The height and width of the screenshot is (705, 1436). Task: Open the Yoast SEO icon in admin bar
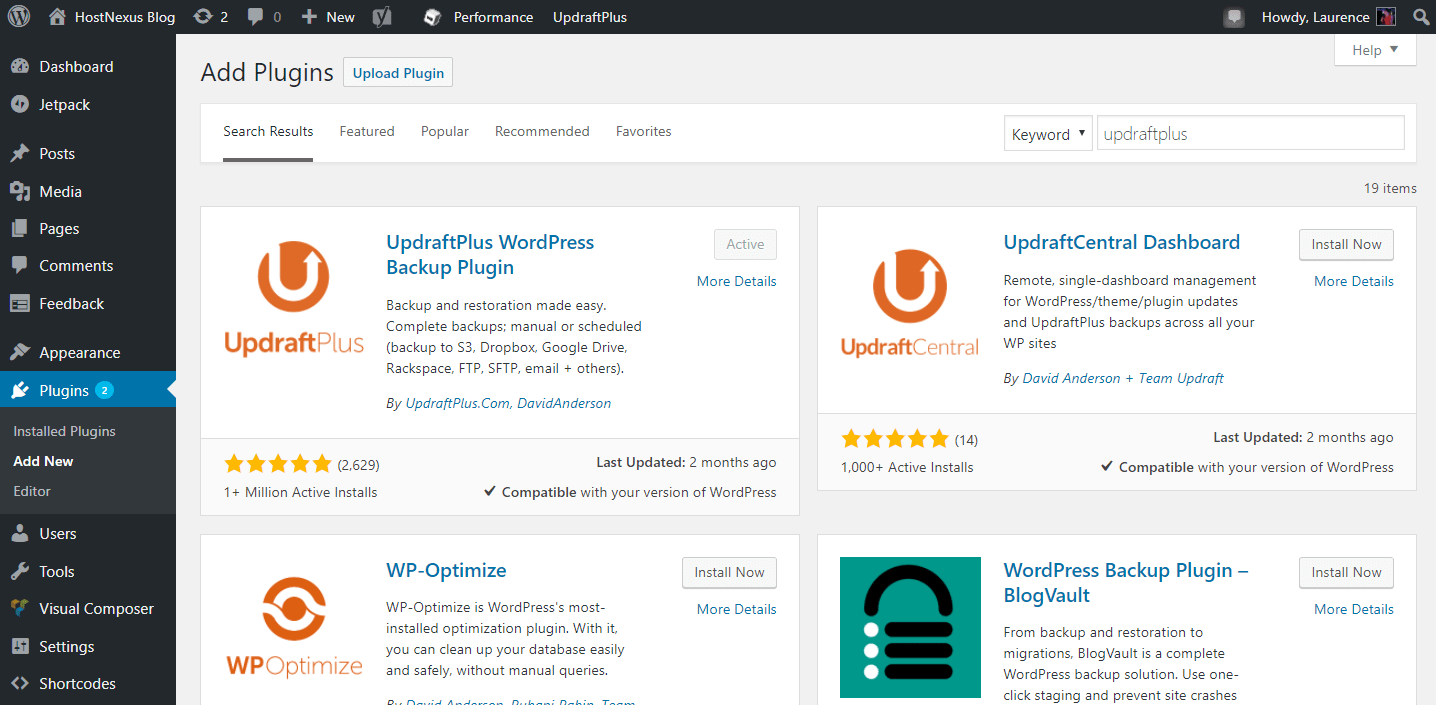coord(381,17)
